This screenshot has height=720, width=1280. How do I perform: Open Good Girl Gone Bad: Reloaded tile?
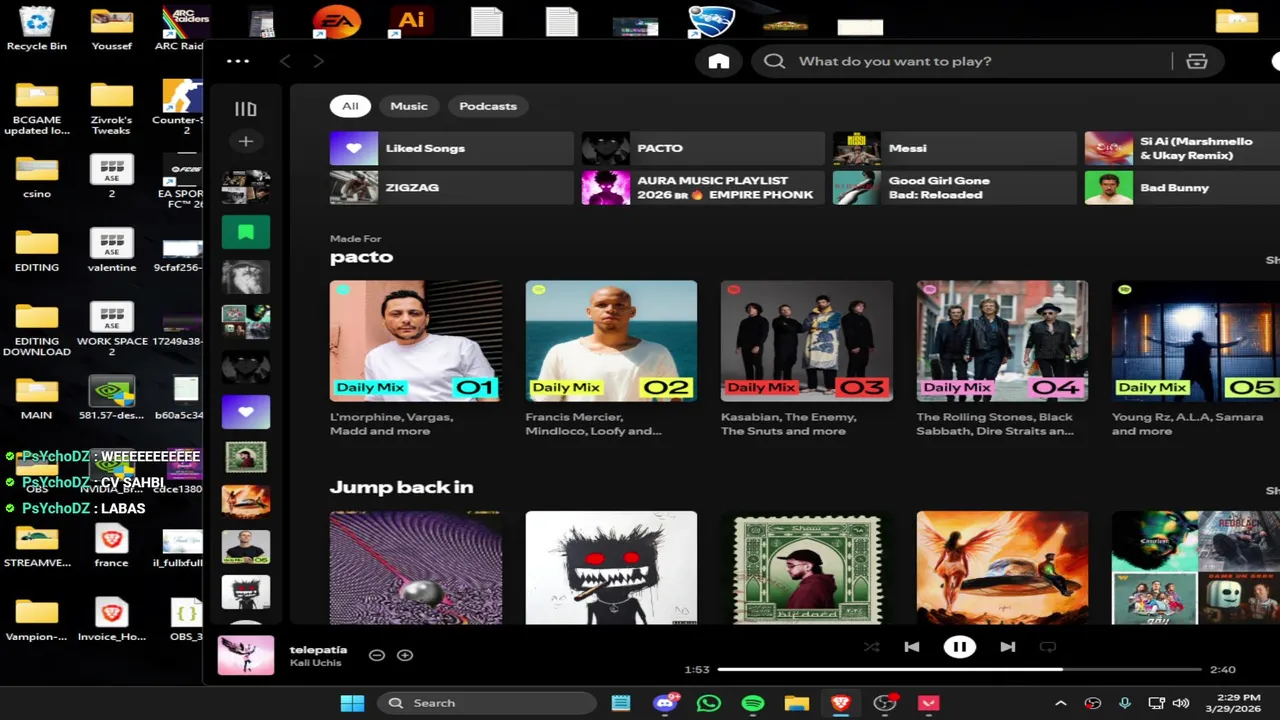tap(954, 187)
